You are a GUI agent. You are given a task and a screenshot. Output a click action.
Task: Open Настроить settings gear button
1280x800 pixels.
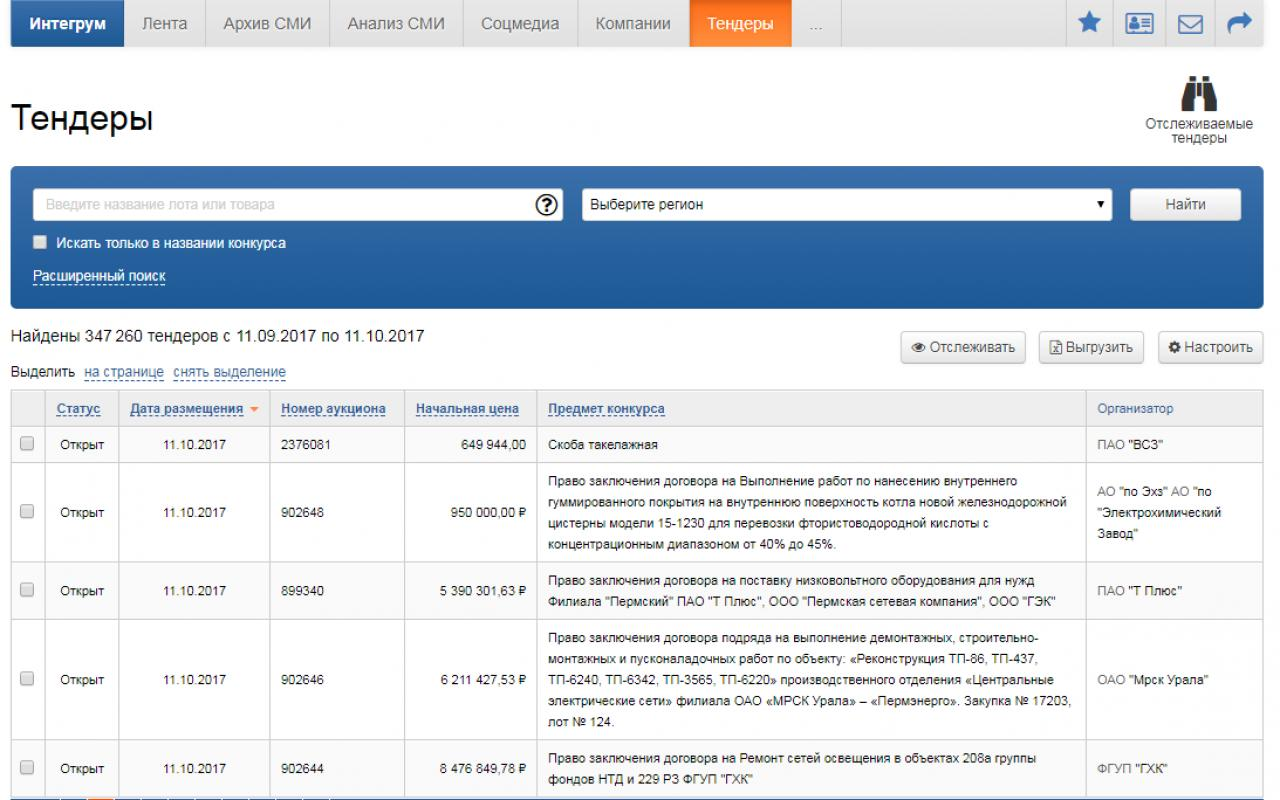click(1210, 348)
